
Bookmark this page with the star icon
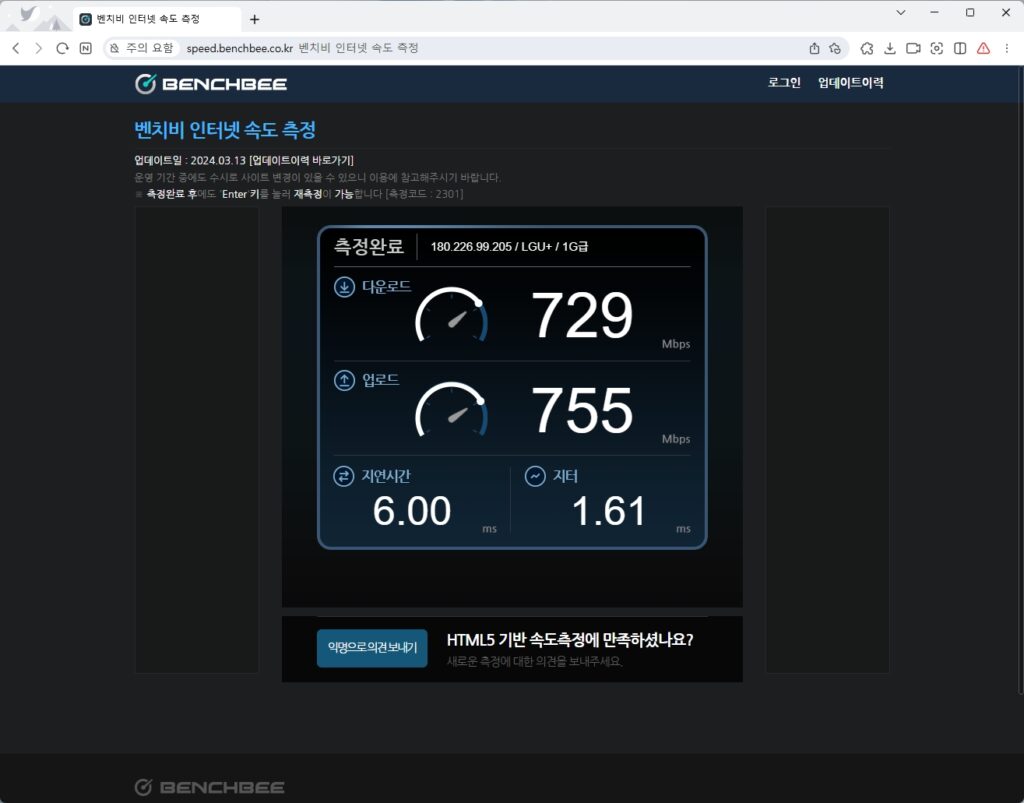pos(835,48)
